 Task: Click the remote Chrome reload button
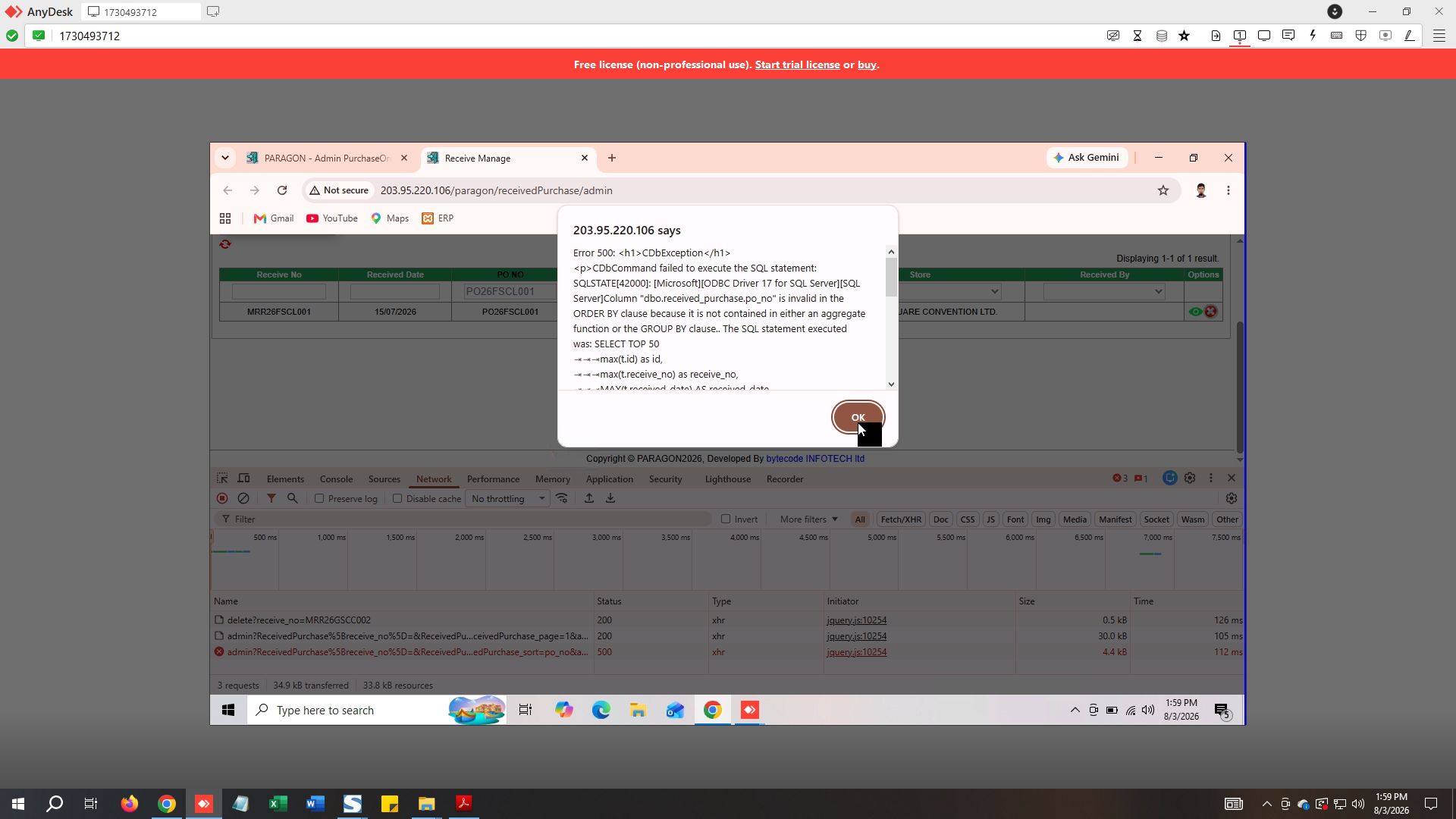pos(282,190)
